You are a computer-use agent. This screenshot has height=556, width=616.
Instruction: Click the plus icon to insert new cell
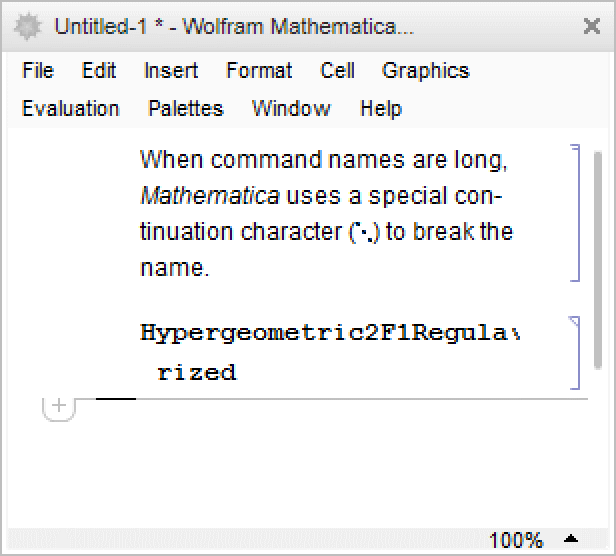click(59, 406)
